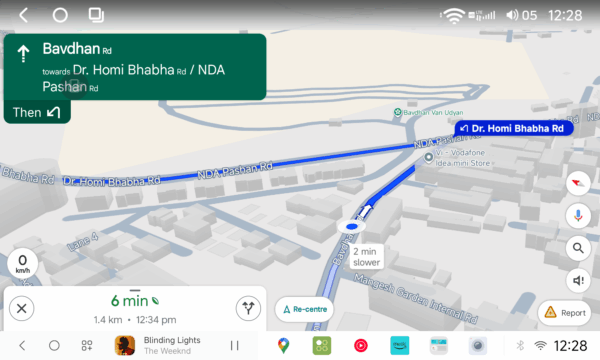Screen dimensions: 600x360
Task: Tap the Then turn-left step preview
Action: click(x=37, y=112)
